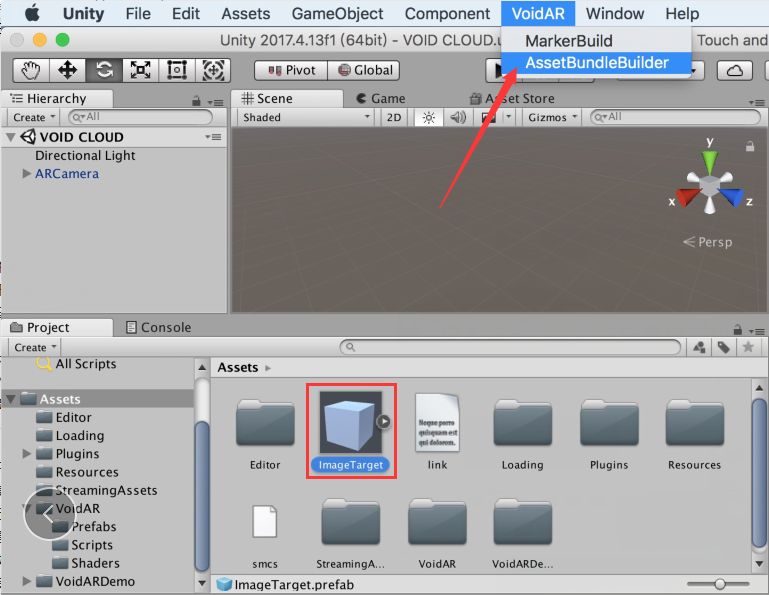Open the Cloud services button

point(734,71)
